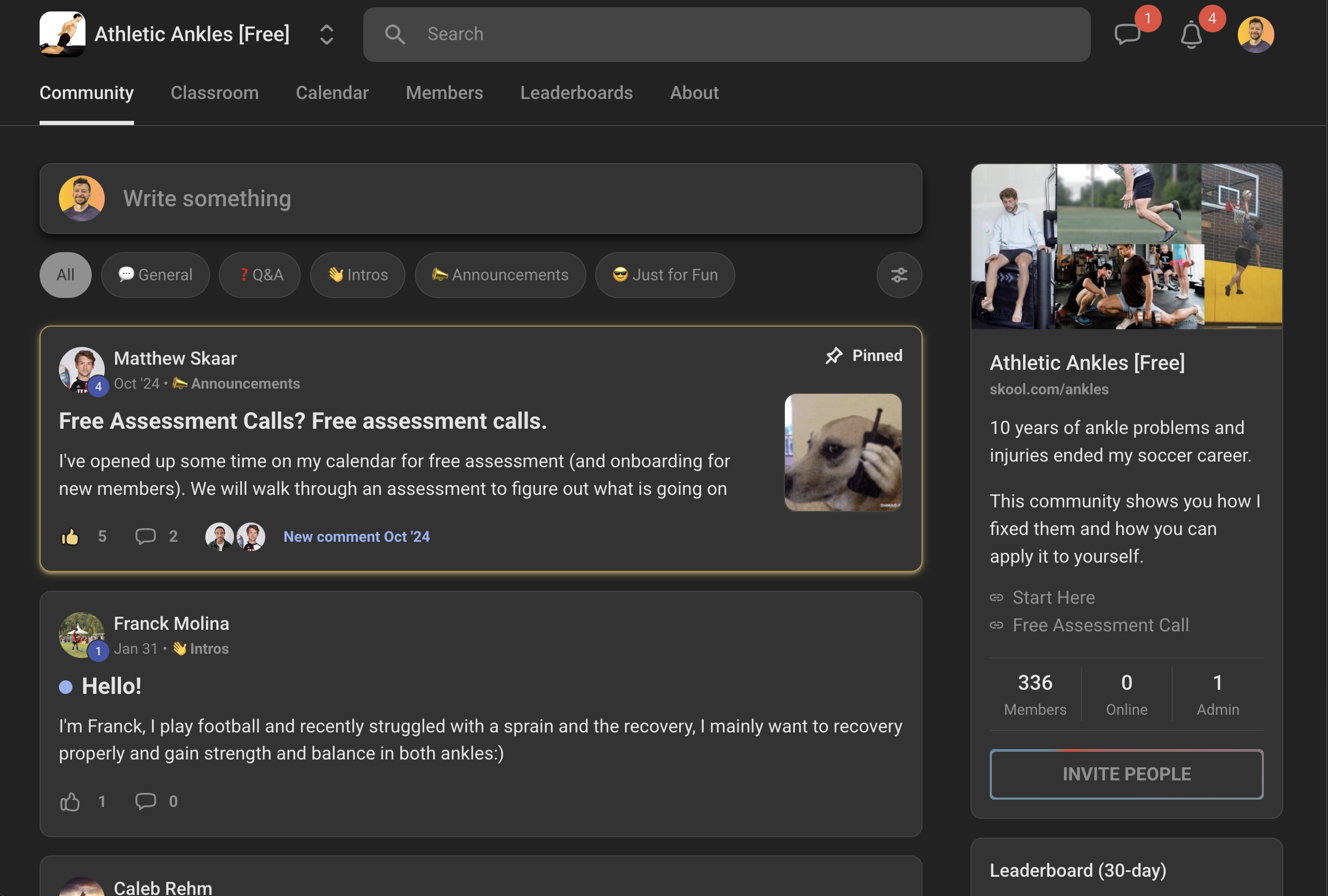Click the Athletic Ankles group logo
Screen dimensions: 1328x896
[63, 34]
